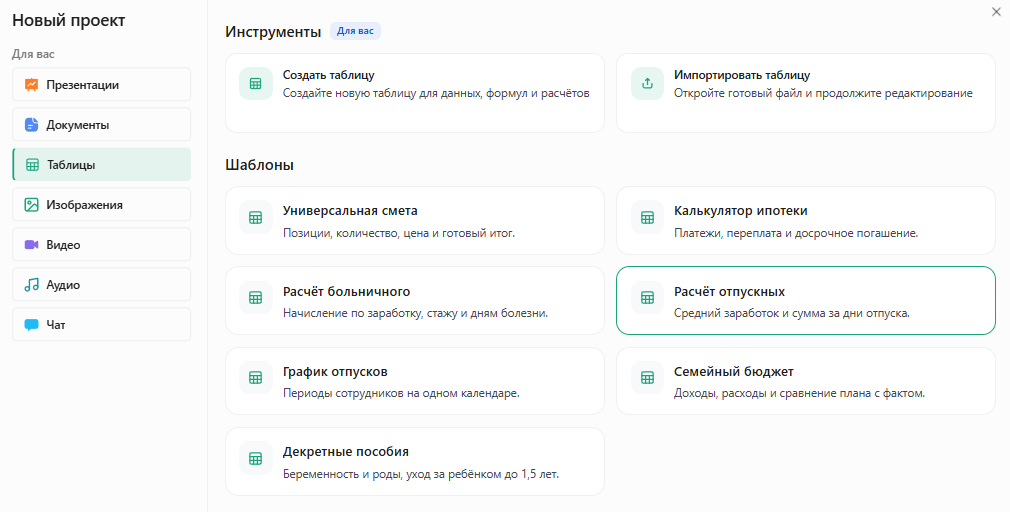Click the upload icon beside Импортировать таблицу
The height and width of the screenshot is (512, 1010).
pyautogui.click(x=647, y=84)
